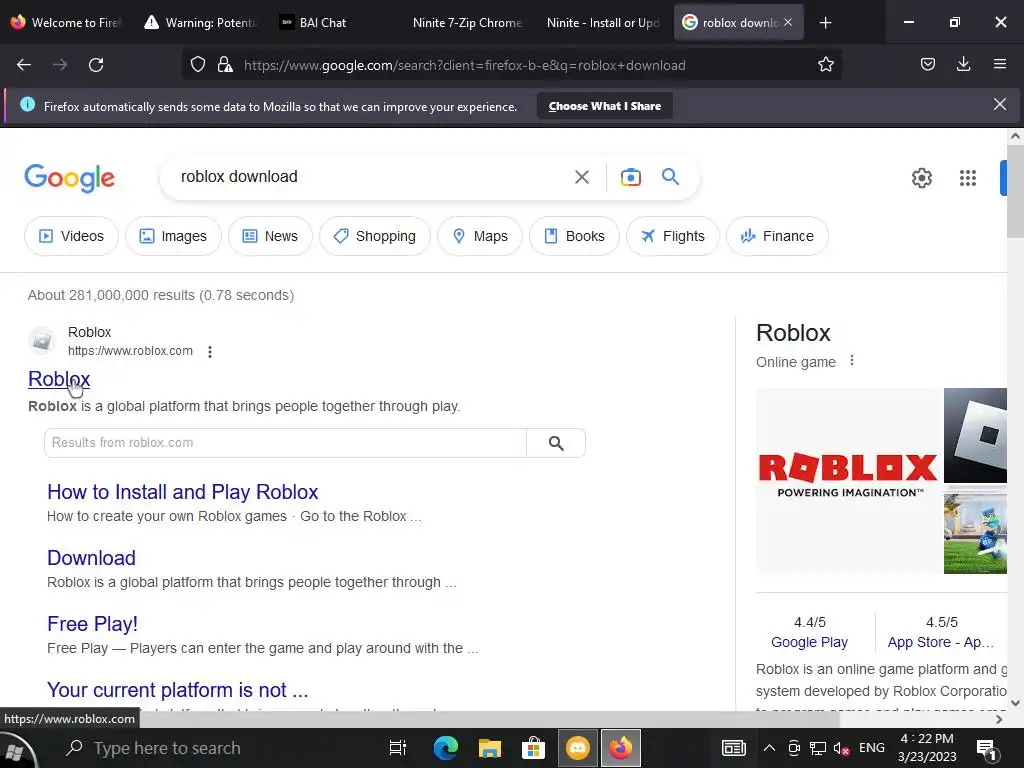Open the Windows Start menu
Viewport: 1024px width, 768px height.
[x=16, y=750]
